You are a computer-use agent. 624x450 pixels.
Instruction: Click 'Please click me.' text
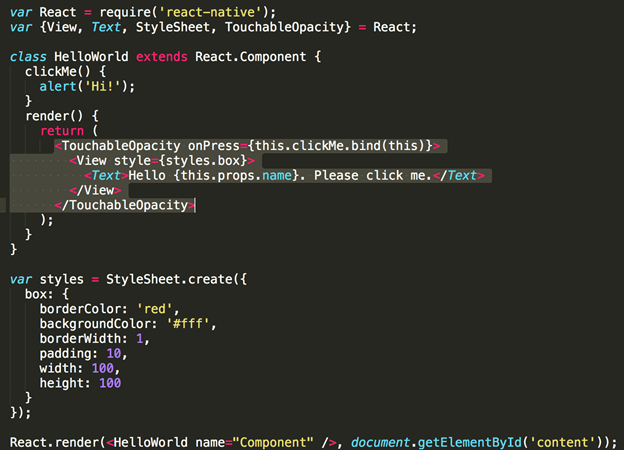(x=373, y=175)
